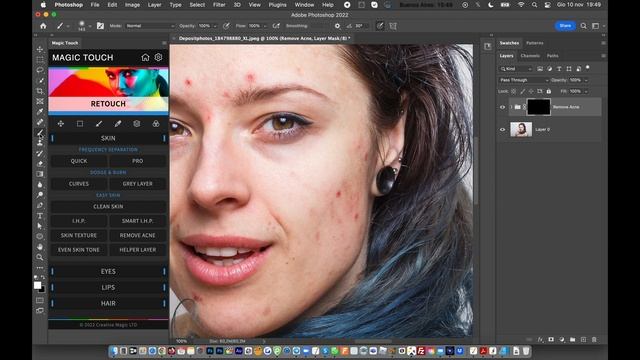
Task: Select the Horizontal Type tool
Action: (40, 216)
